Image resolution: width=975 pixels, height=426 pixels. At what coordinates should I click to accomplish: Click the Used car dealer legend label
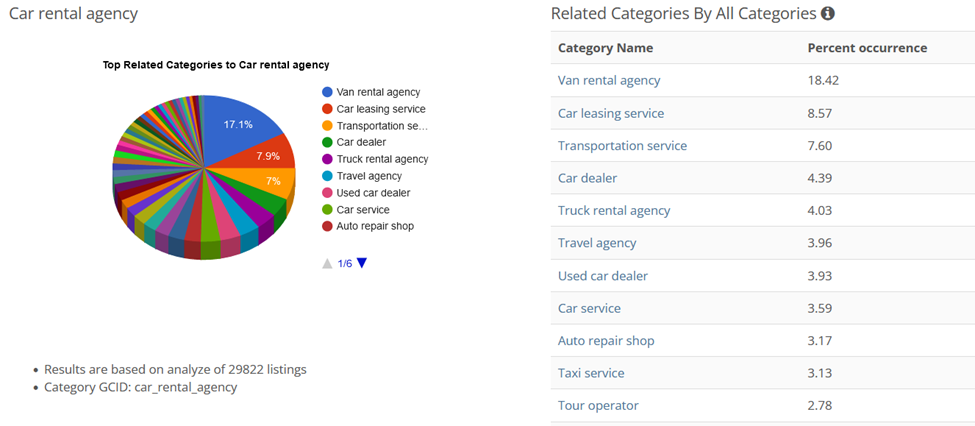373,193
